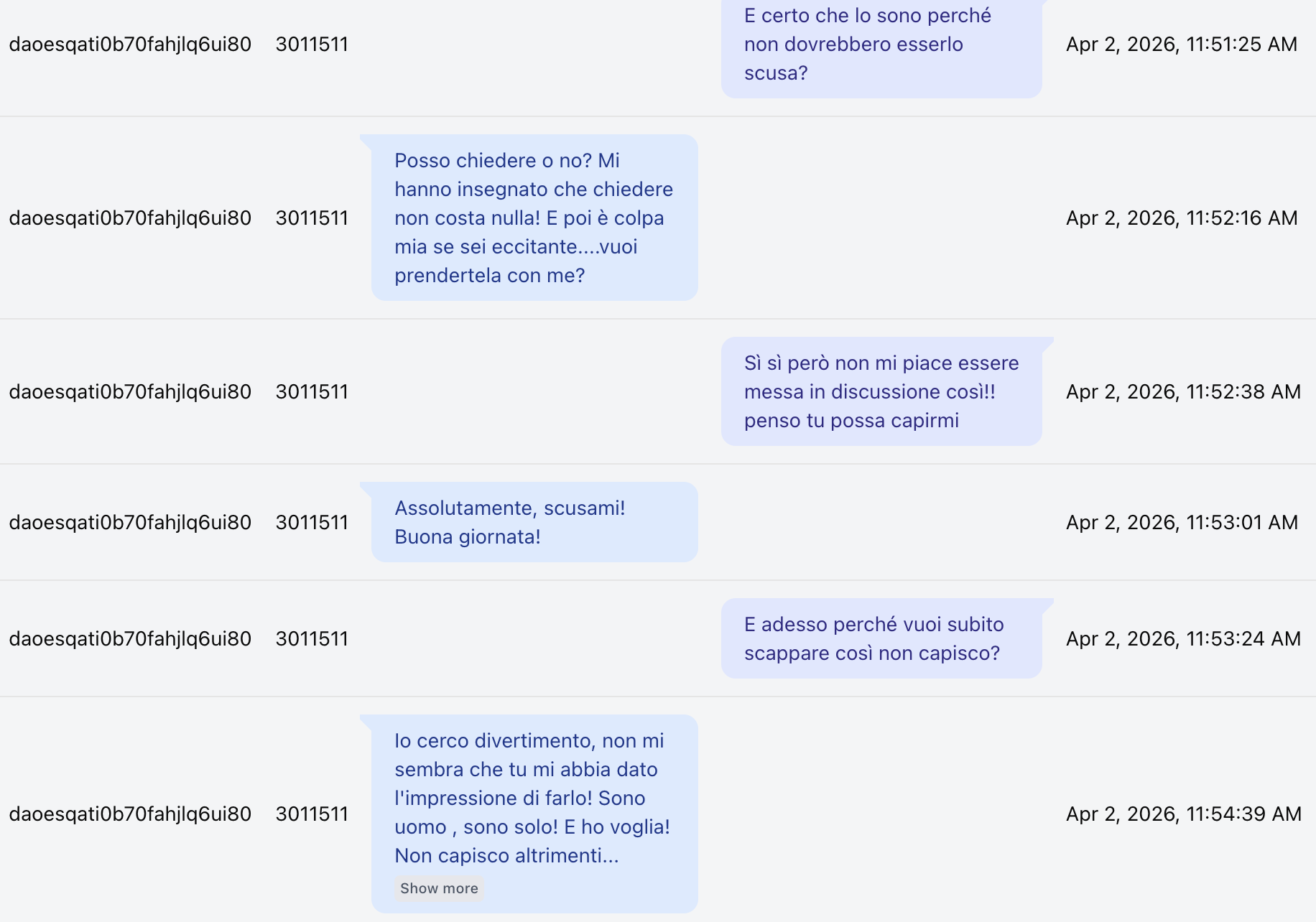Click number 3011511 in 11:53:01 row
The image size is (1316, 922).
(x=312, y=522)
